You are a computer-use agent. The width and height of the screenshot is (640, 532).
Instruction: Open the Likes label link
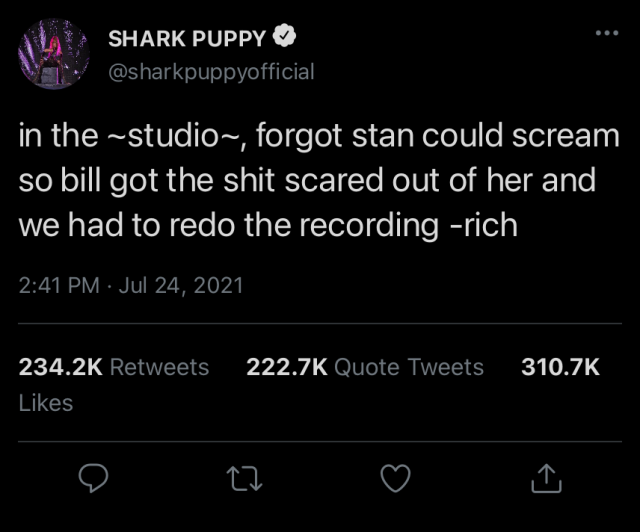[x=46, y=403]
